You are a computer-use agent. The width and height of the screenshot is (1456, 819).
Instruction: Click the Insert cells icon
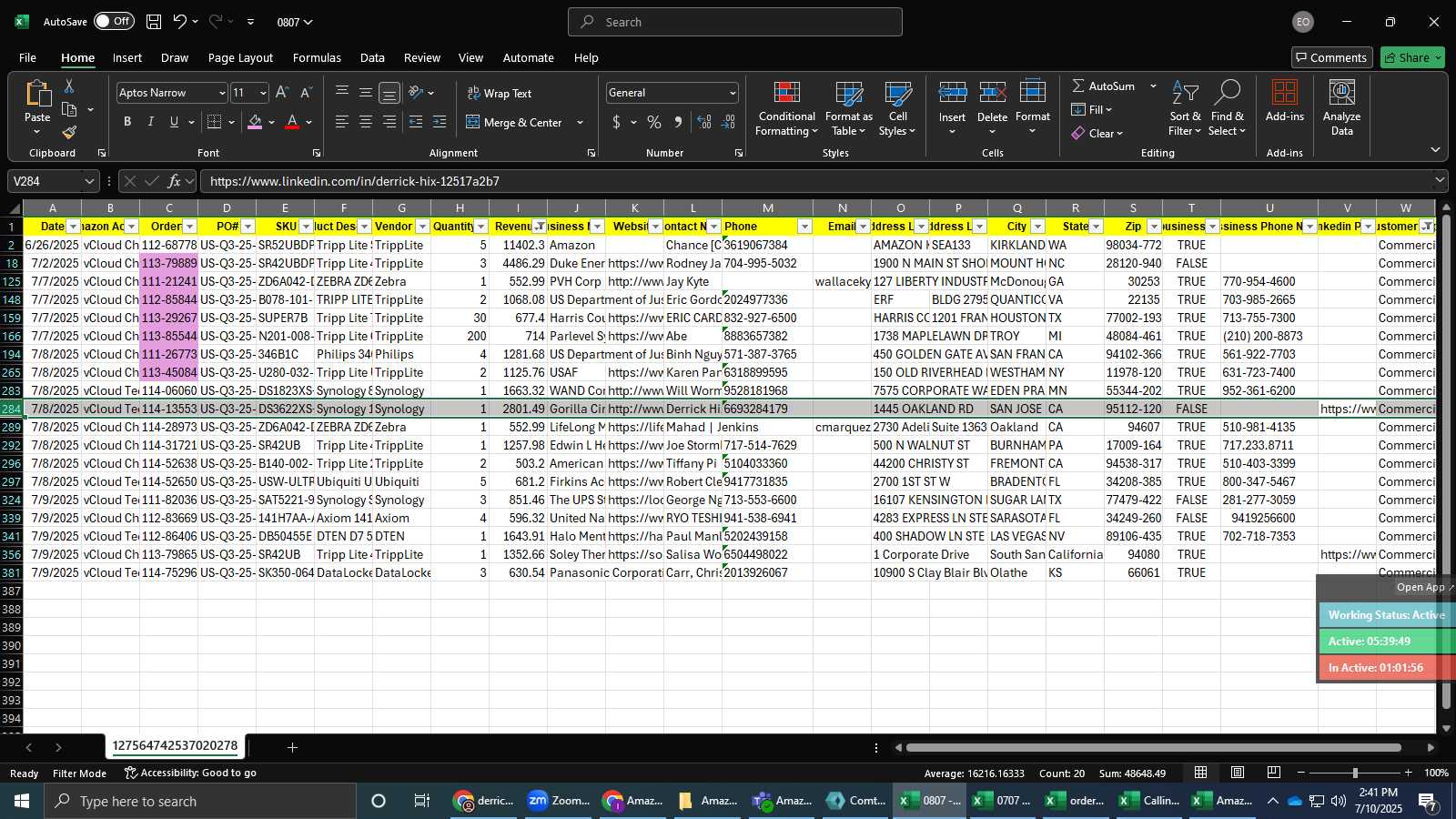[x=953, y=93]
